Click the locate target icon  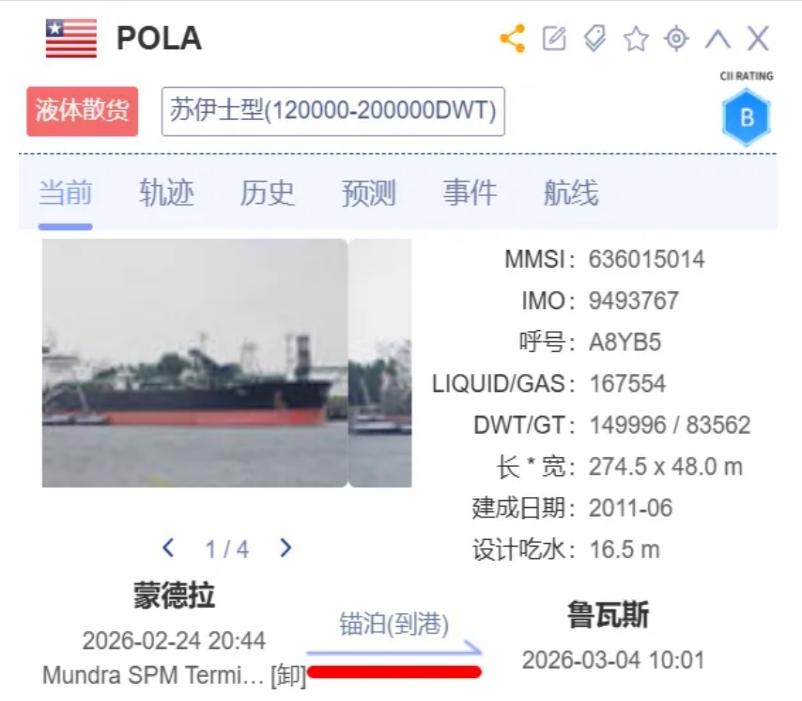coord(677,38)
